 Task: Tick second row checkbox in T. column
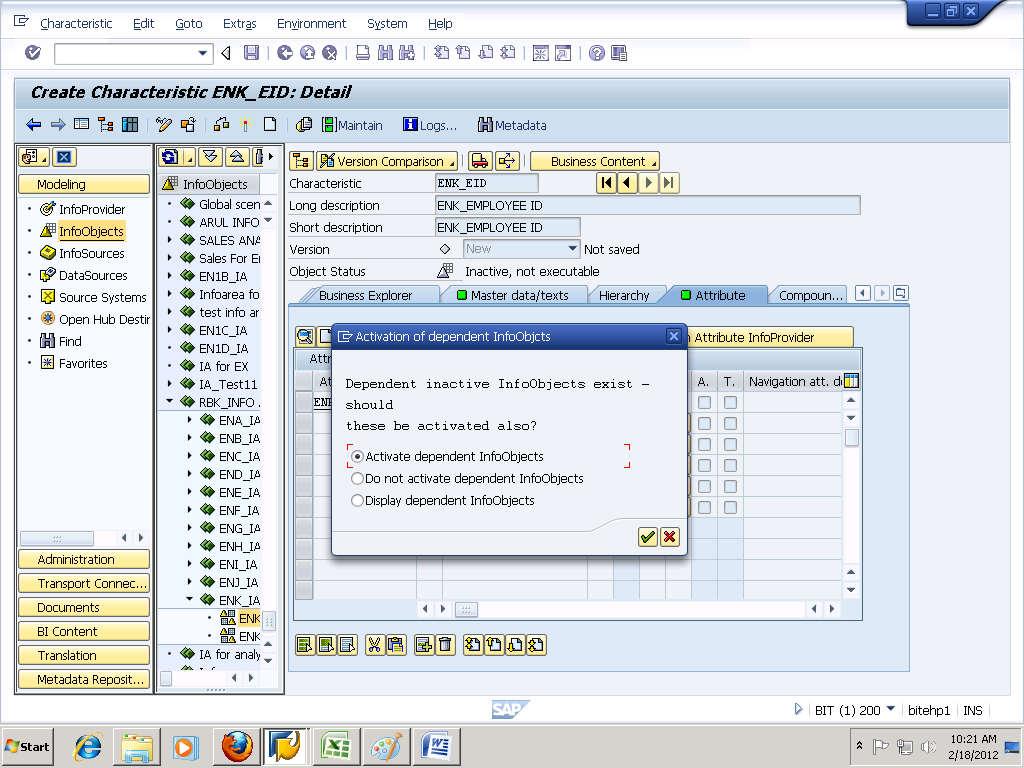pos(730,424)
